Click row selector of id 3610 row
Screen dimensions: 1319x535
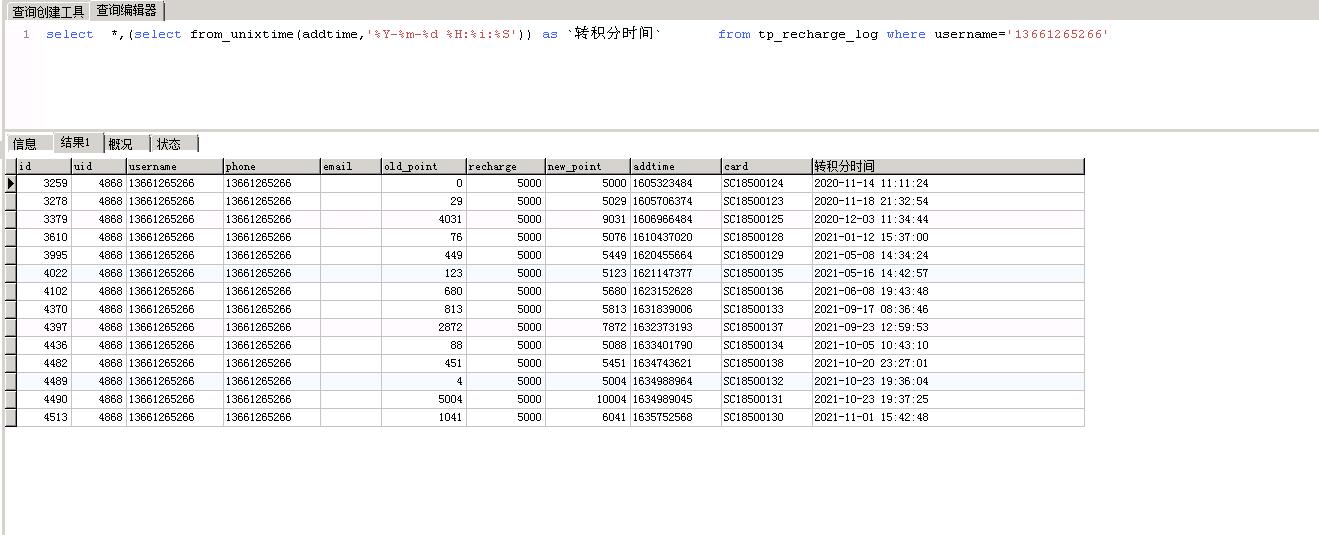tap(11, 238)
